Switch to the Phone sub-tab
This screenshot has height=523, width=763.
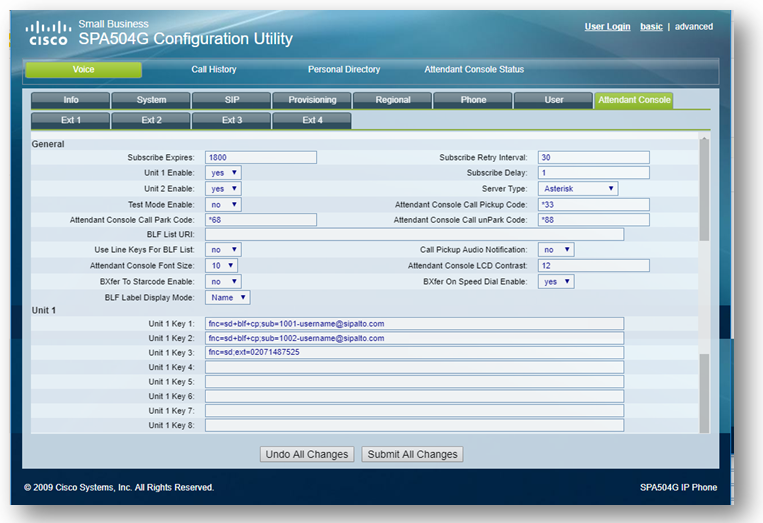coord(473,100)
